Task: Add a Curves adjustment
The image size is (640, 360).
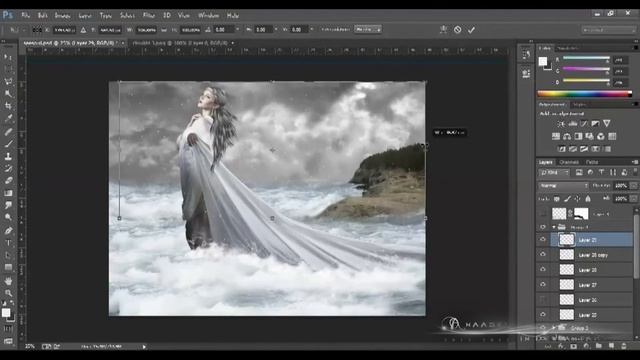Action: (584, 124)
